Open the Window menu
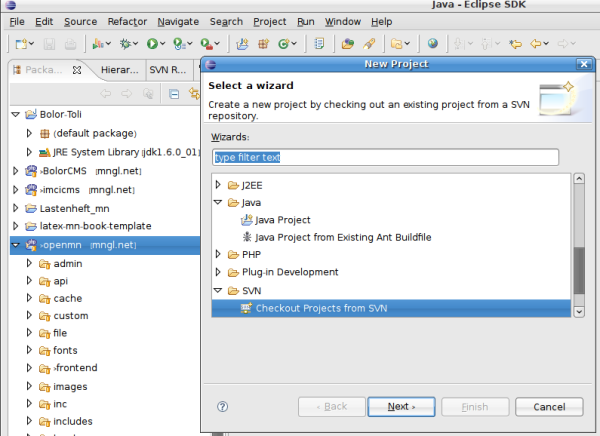 click(343, 22)
